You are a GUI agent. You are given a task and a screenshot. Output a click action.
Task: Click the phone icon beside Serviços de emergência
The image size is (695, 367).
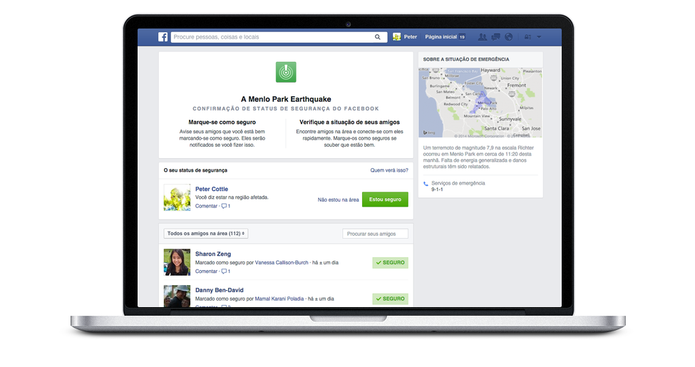coord(426,184)
